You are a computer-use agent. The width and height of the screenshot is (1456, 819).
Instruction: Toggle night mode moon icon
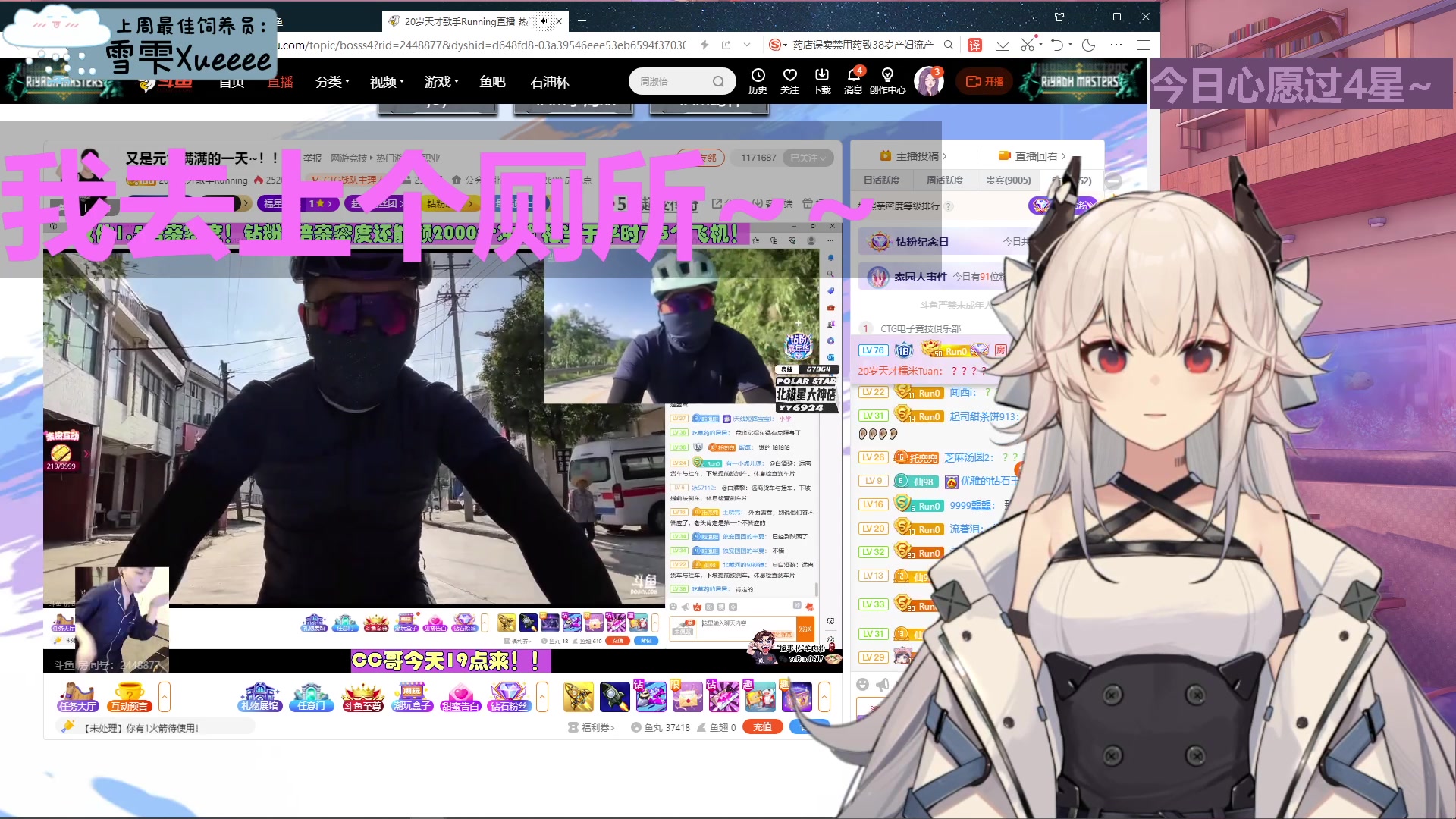(1088, 45)
